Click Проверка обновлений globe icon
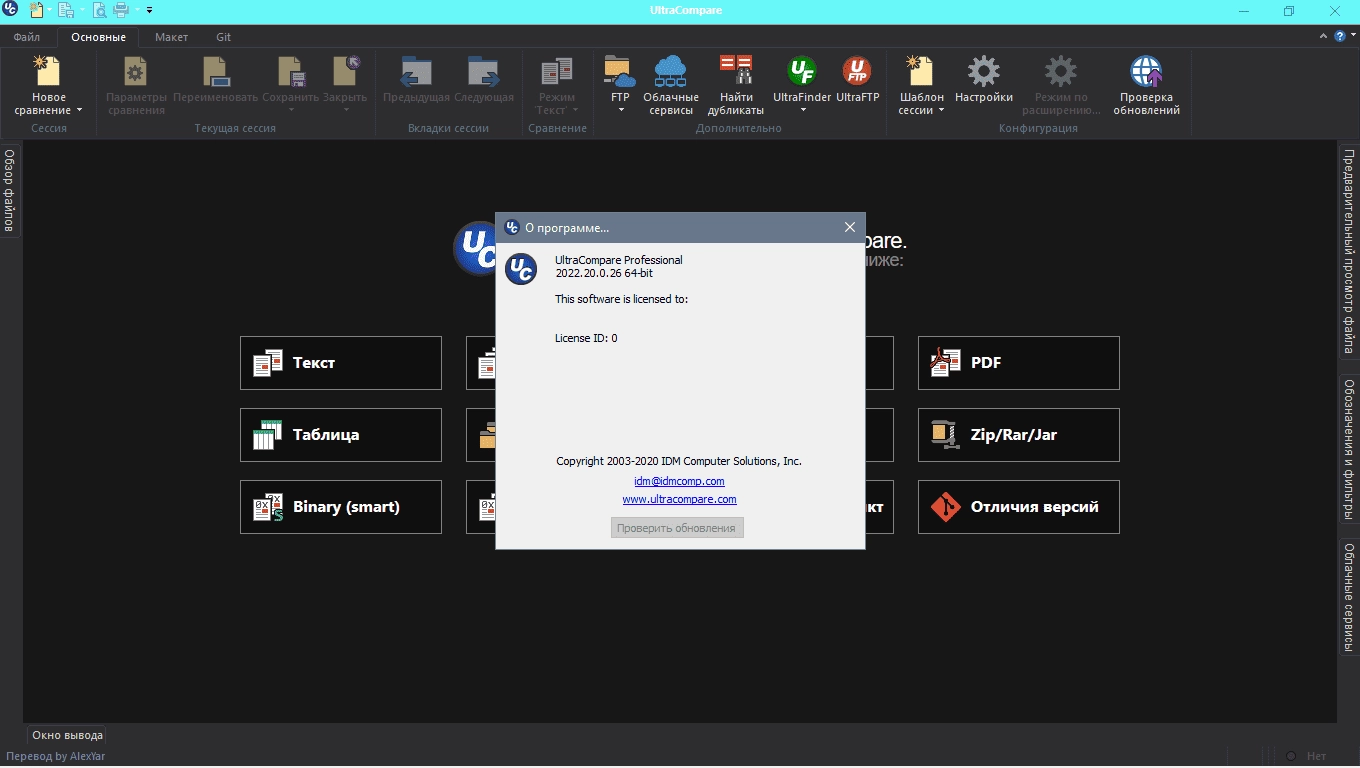Viewport: 1360px width, 768px height. (x=1146, y=71)
